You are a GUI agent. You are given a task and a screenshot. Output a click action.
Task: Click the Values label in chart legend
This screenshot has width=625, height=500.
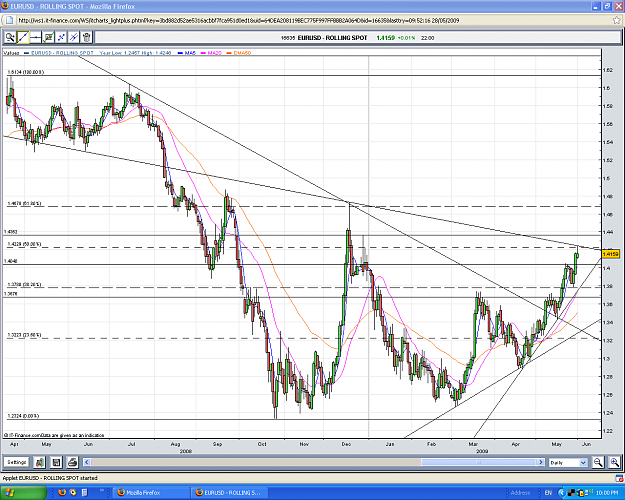click(11, 53)
